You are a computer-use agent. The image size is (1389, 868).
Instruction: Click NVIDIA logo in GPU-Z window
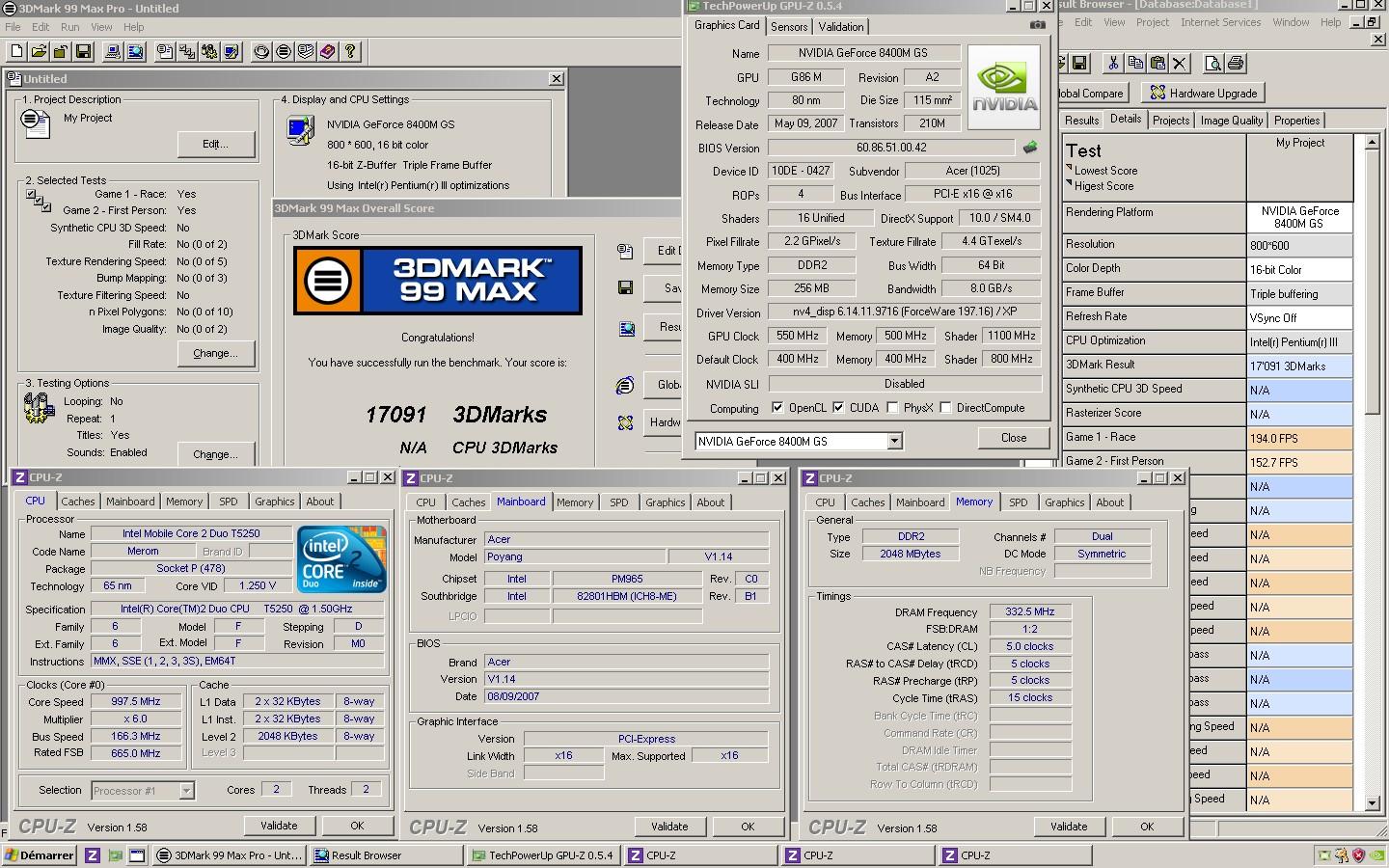click(1004, 87)
